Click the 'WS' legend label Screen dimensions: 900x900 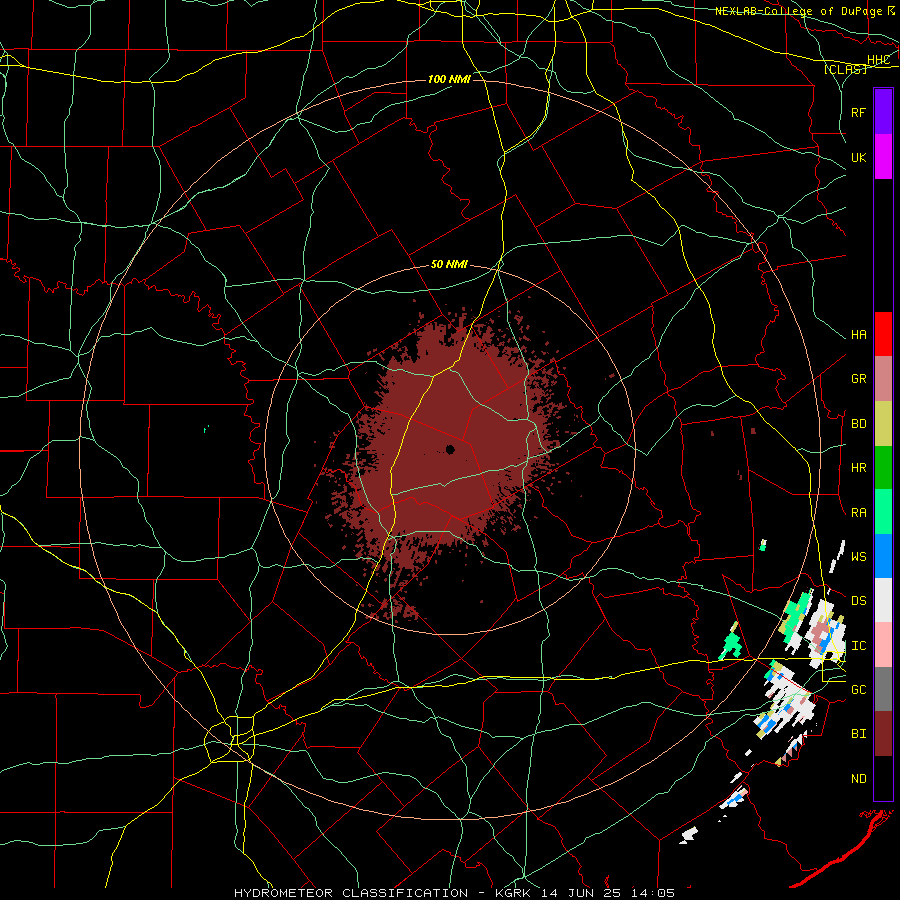point(859,556)
